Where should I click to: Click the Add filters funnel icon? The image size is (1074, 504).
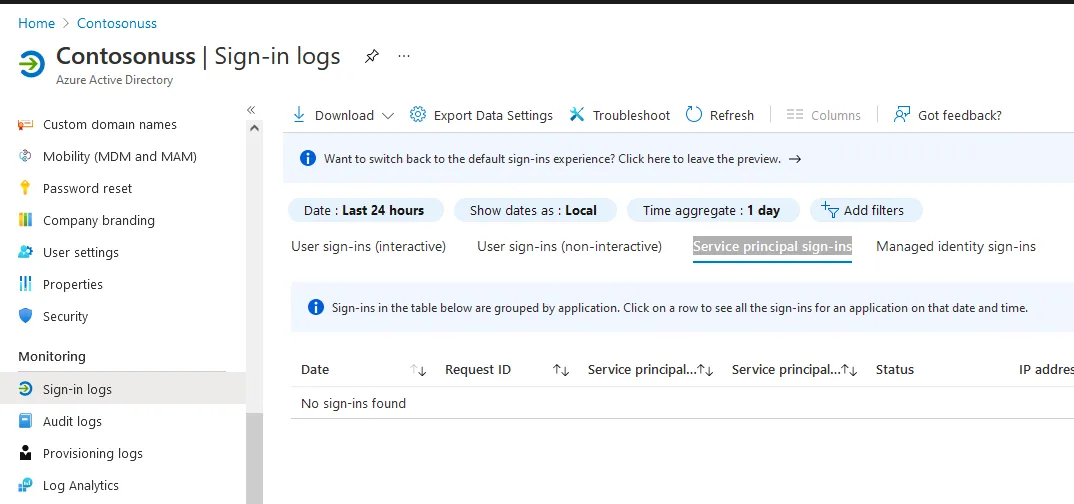[x=829, y=210]
